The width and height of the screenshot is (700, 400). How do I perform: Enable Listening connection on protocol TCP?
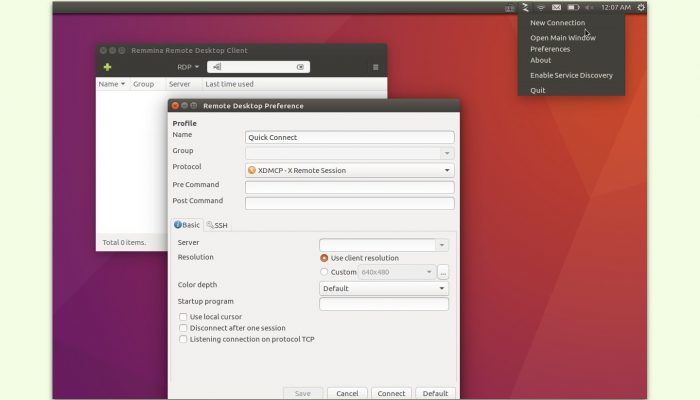(x=183, y=339)
